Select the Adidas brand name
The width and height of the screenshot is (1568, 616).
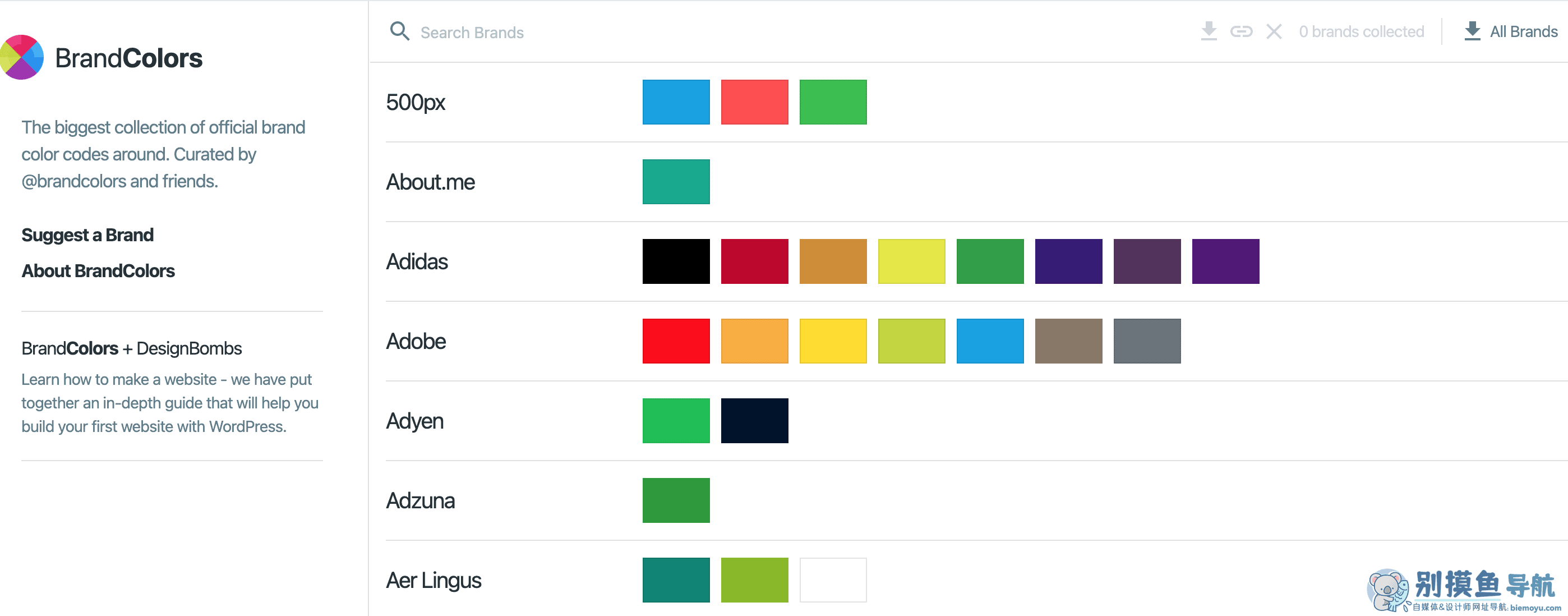pos(417,262)
